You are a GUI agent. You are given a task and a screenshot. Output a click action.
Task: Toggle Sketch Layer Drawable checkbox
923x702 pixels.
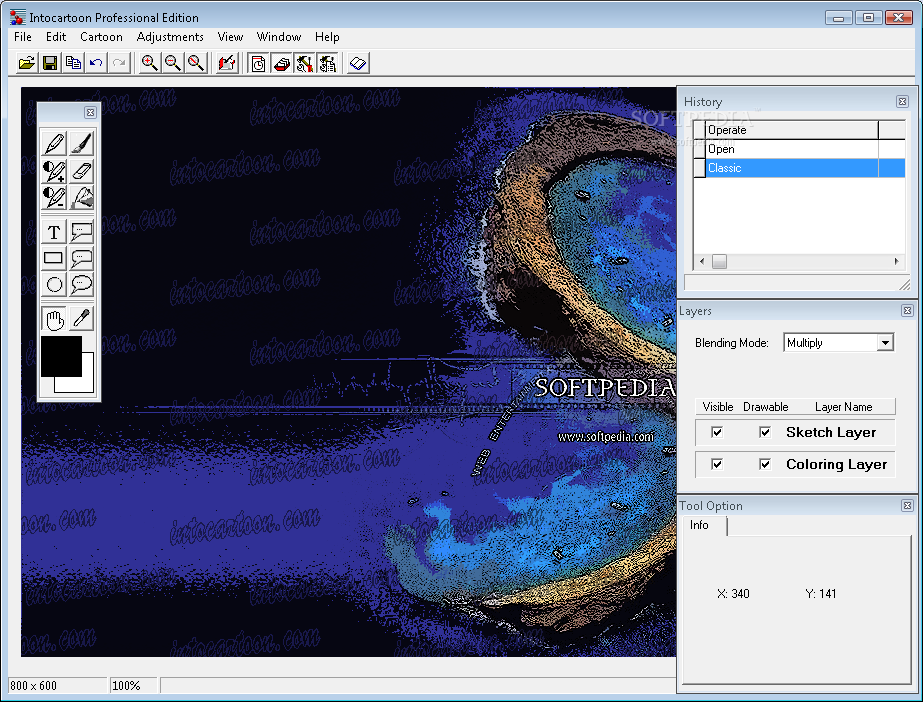(765, 432)
